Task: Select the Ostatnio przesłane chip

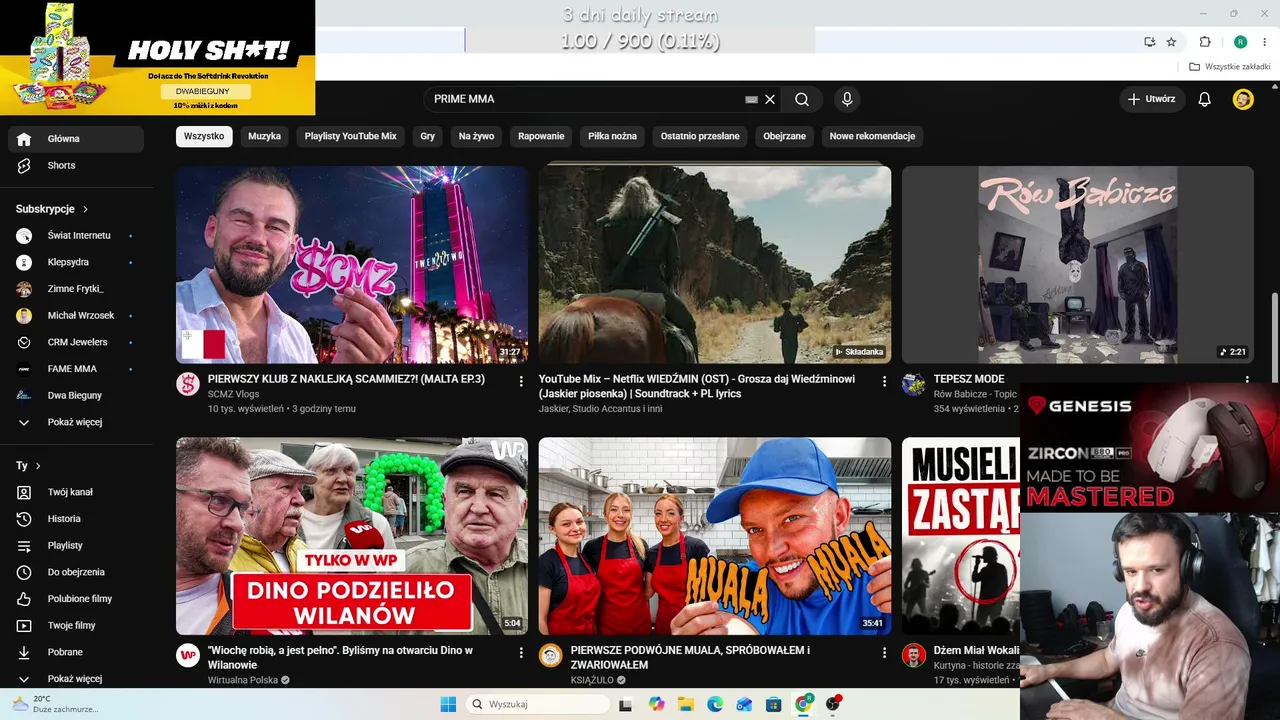Action: tap(700, 136)
